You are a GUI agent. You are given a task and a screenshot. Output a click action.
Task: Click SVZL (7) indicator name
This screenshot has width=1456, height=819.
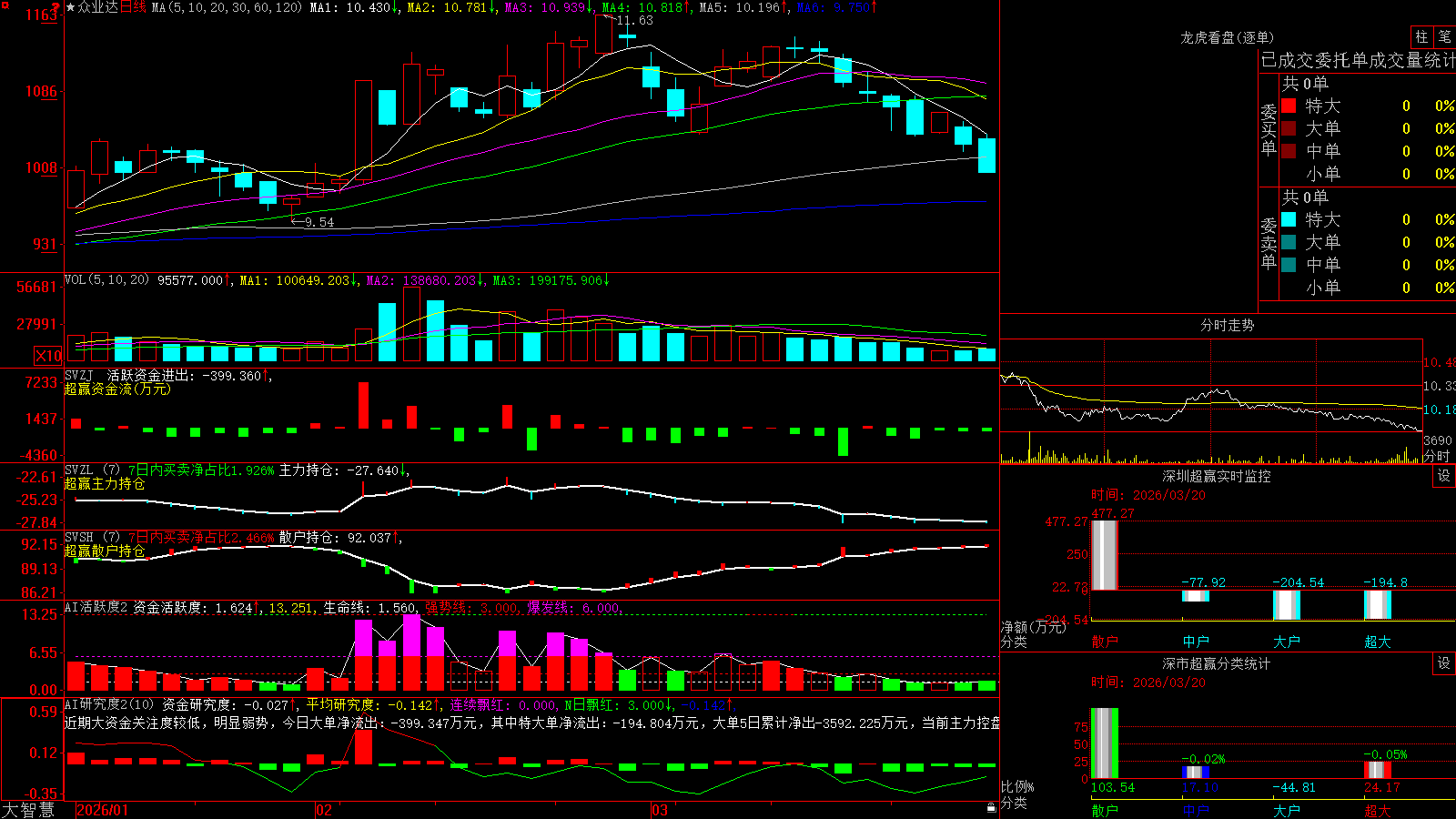(92, 470)
